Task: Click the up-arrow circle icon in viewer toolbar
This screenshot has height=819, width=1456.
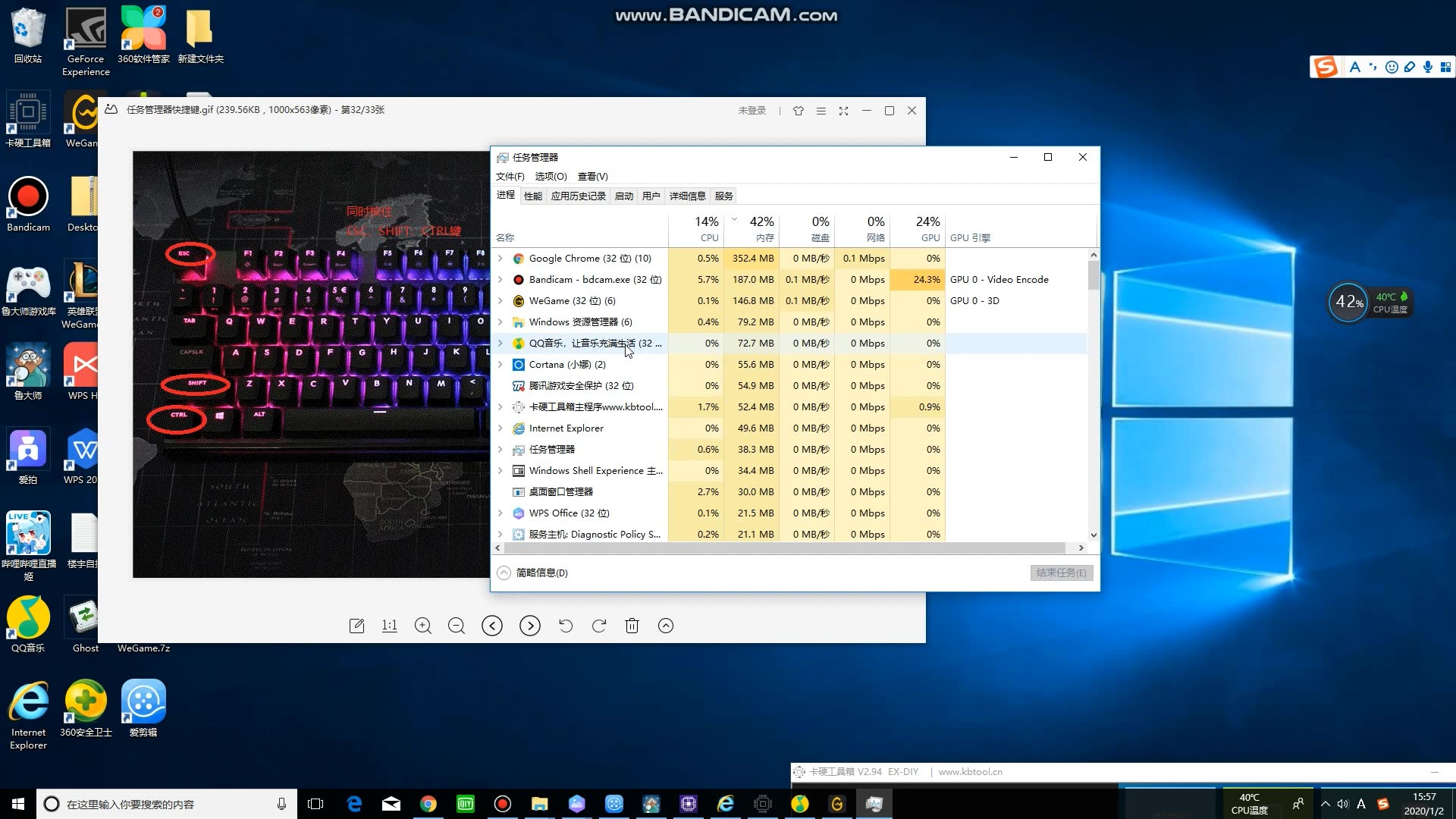Action: point(666,626)
